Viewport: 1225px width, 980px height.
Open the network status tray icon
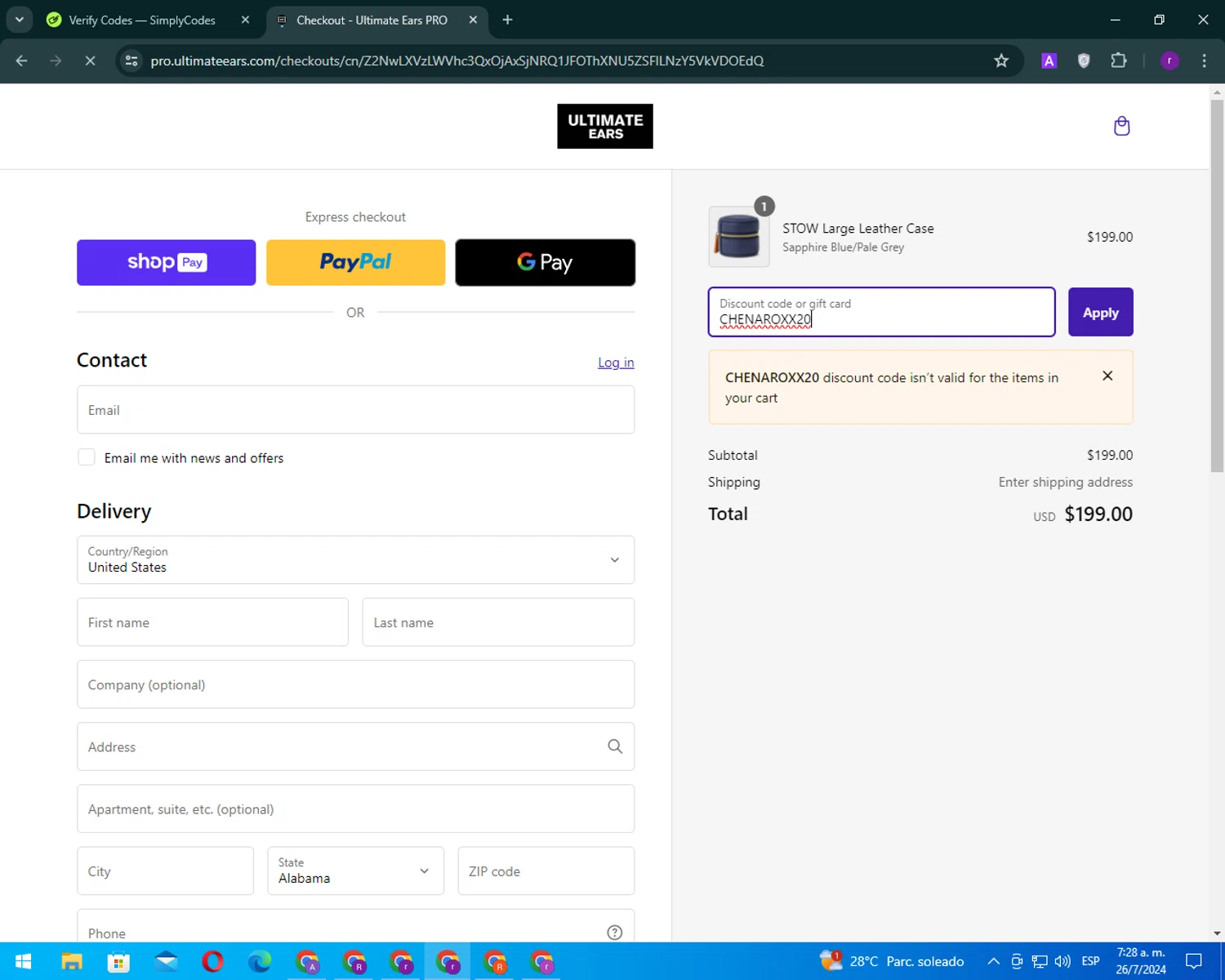[1040, 961]
